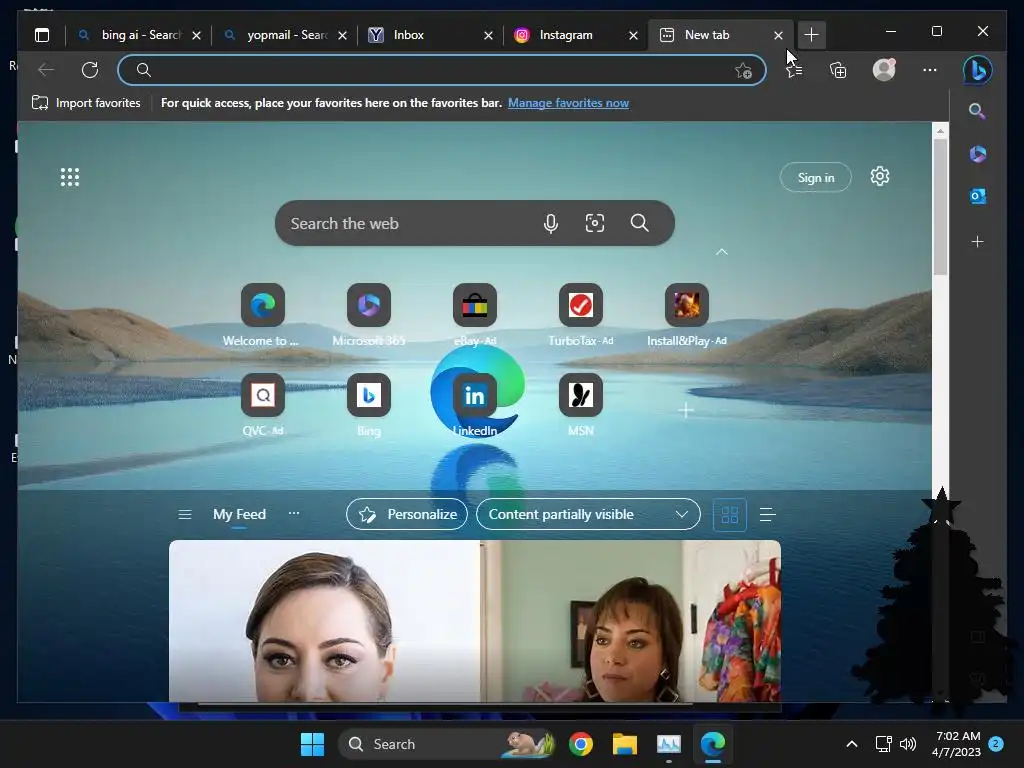This screenshot has height=768, width=1024.
Task: Close the Instagram tab
Action: coord(633,35)
